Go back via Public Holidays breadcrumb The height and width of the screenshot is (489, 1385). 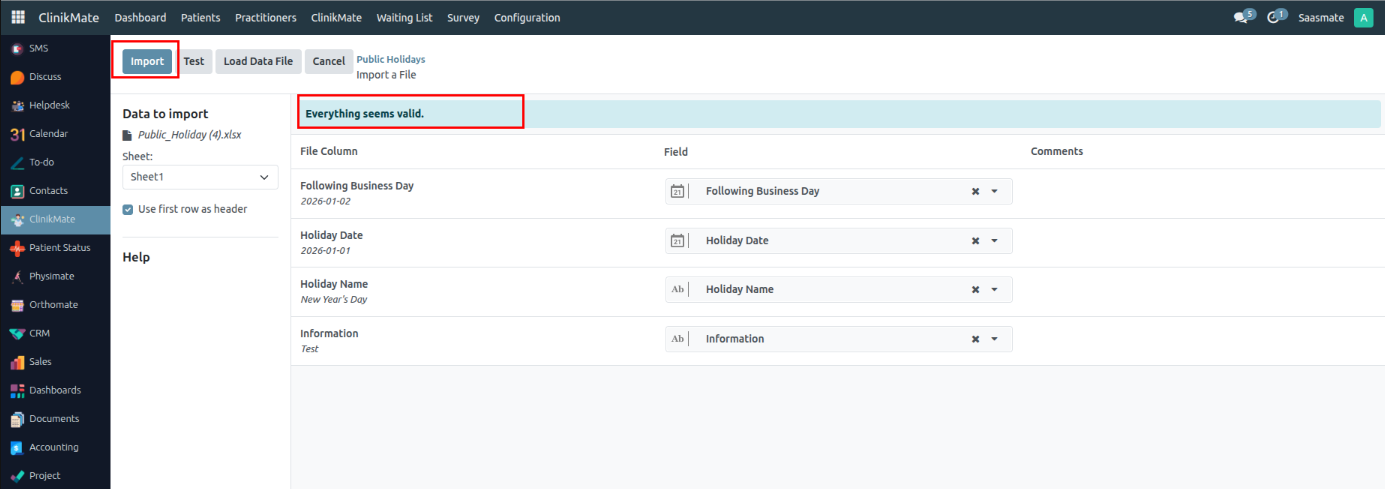390,59
